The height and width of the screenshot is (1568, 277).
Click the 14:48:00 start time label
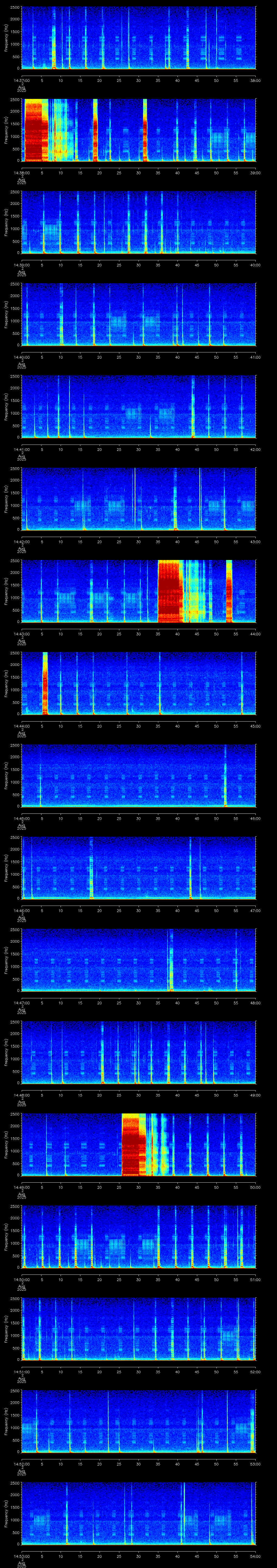[x=21, y=1095]
